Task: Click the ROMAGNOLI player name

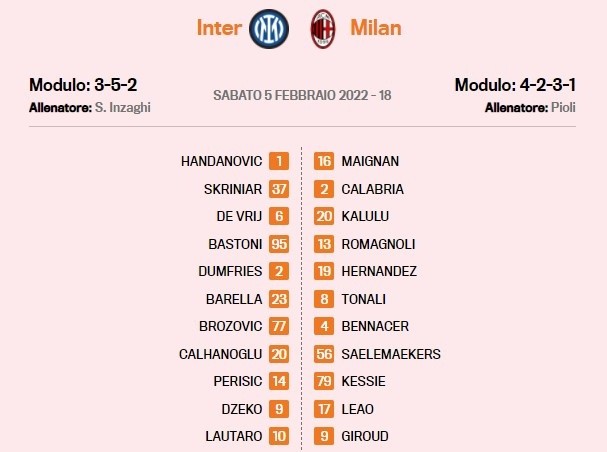Action: (x=378, y=244)
